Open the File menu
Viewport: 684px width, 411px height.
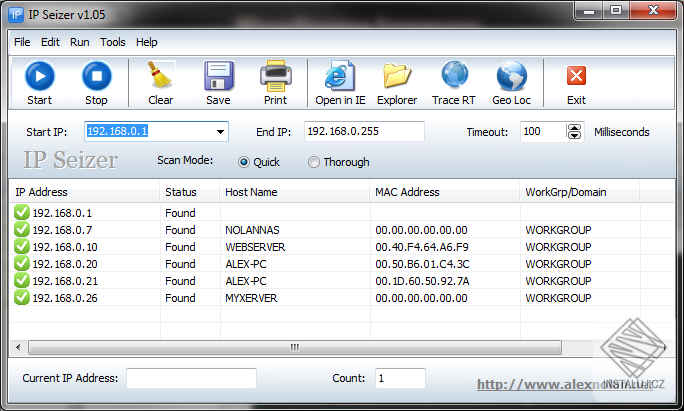coord(22,42)
